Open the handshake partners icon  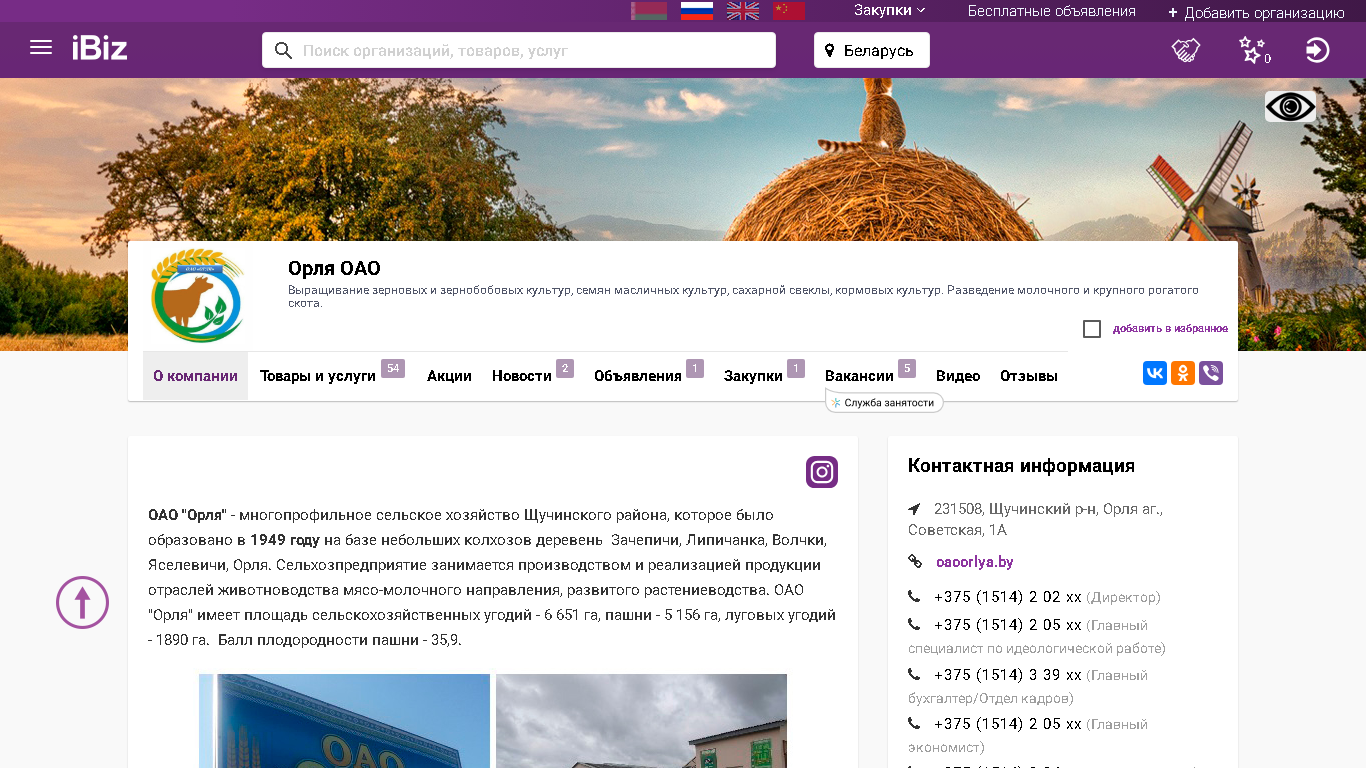(1186, 50)
